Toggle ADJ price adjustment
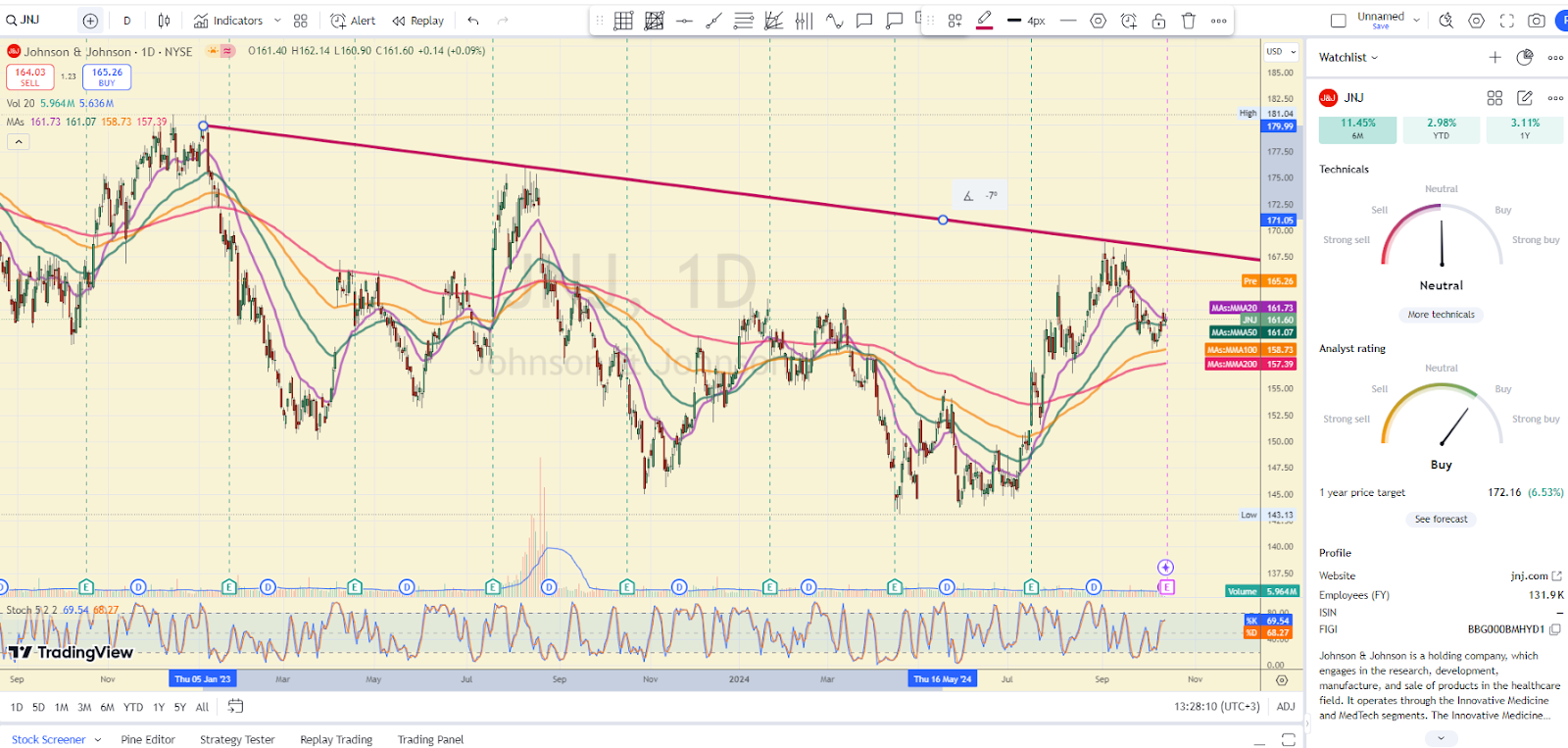 [1286, 707]
